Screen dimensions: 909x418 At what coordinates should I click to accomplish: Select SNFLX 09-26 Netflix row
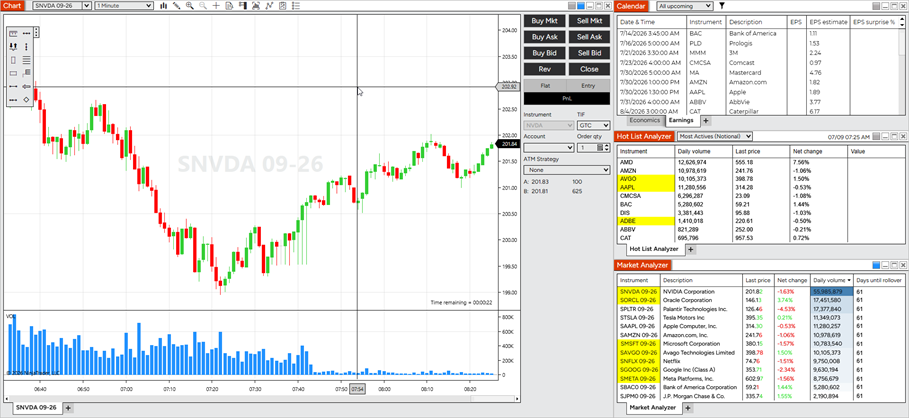coord(761,361)
